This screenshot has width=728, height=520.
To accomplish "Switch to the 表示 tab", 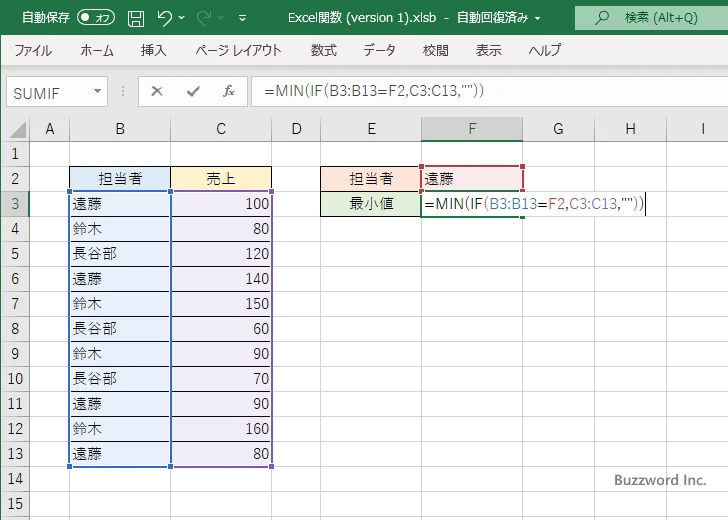I will click(x=488, y=50).
